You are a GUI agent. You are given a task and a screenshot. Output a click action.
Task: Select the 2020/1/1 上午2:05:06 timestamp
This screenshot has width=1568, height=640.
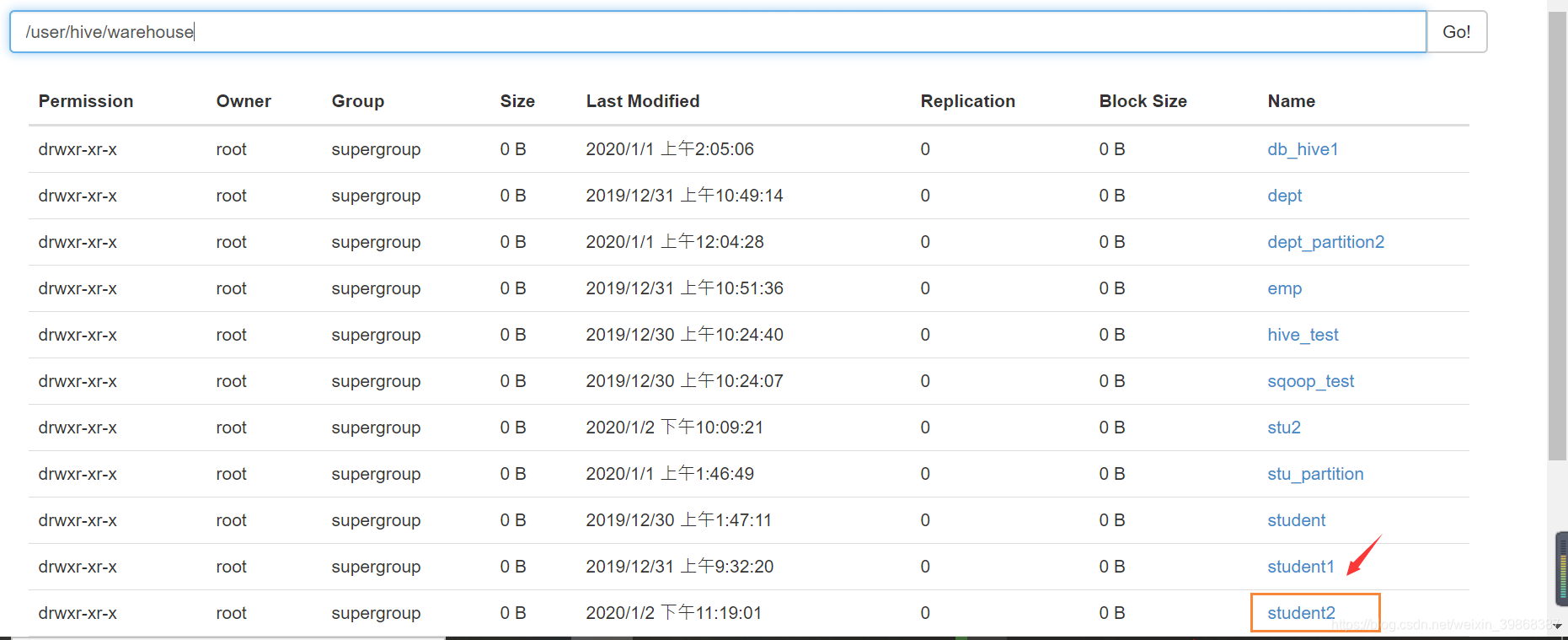[670, 149]
